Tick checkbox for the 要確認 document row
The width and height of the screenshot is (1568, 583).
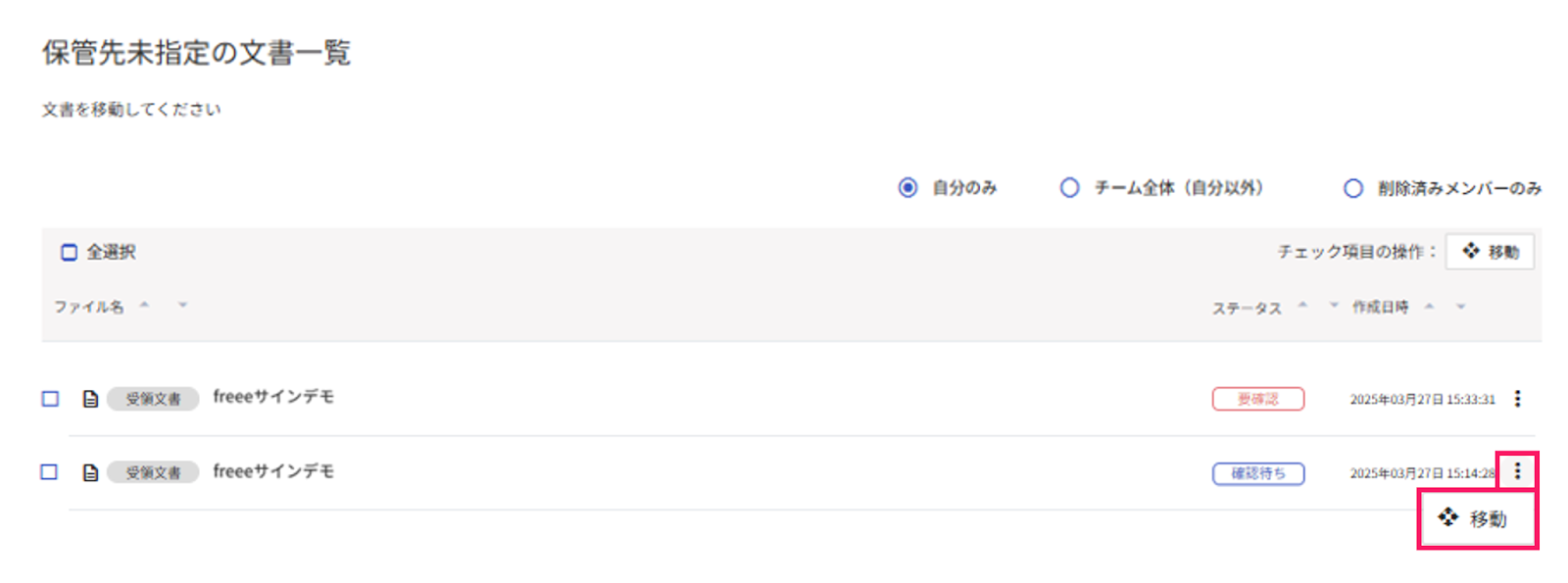(x=50, y=399)
